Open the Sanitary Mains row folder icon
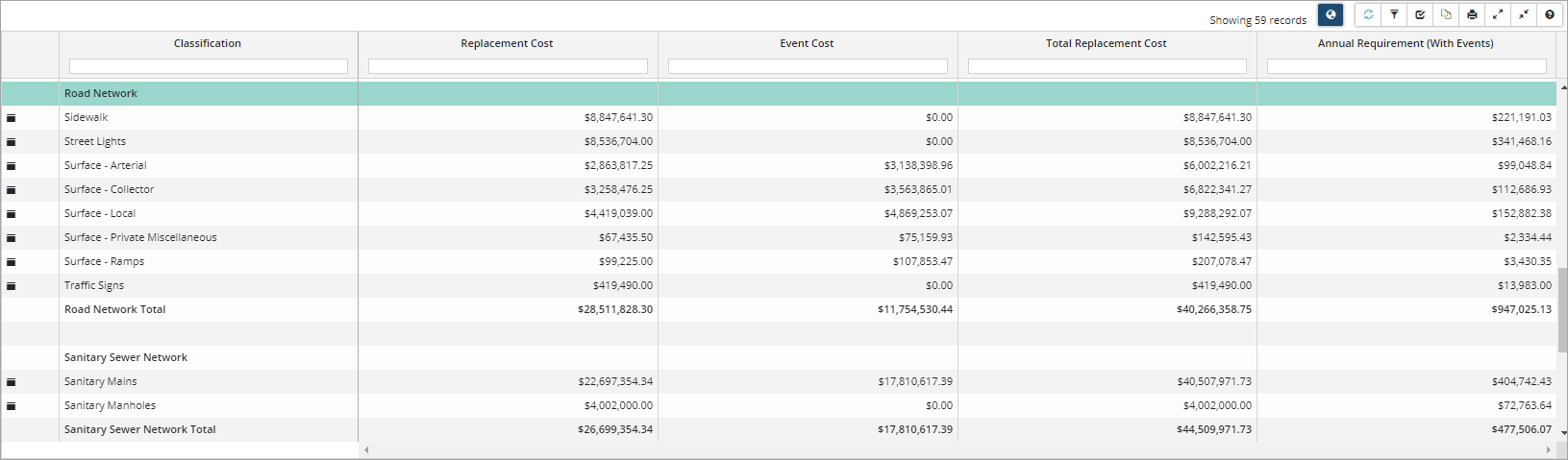Viewport: 1568px width, 460px height. (12, 382)
